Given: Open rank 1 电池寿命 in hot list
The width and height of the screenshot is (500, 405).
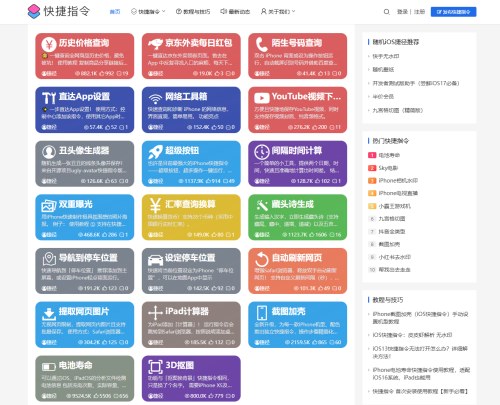Looking at the screenshot, I should (x=389, y=155).
